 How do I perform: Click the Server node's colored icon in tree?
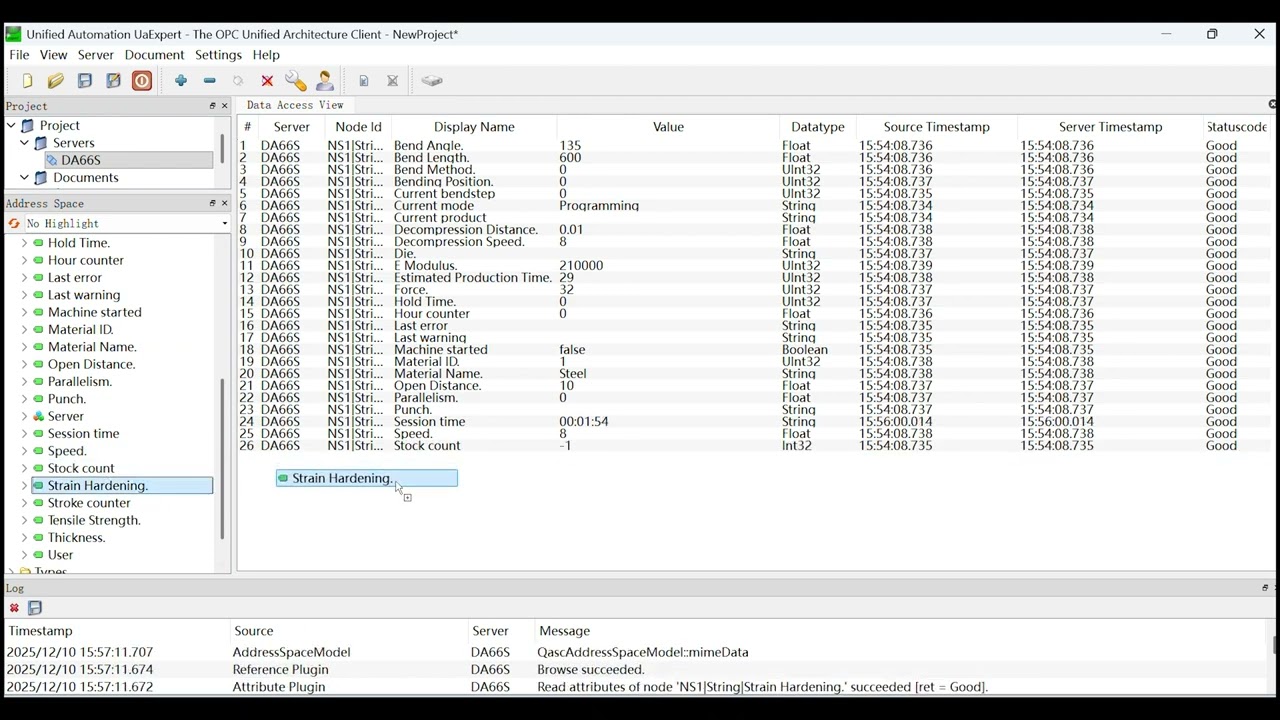pyautogui.click(x=39, y=417)
